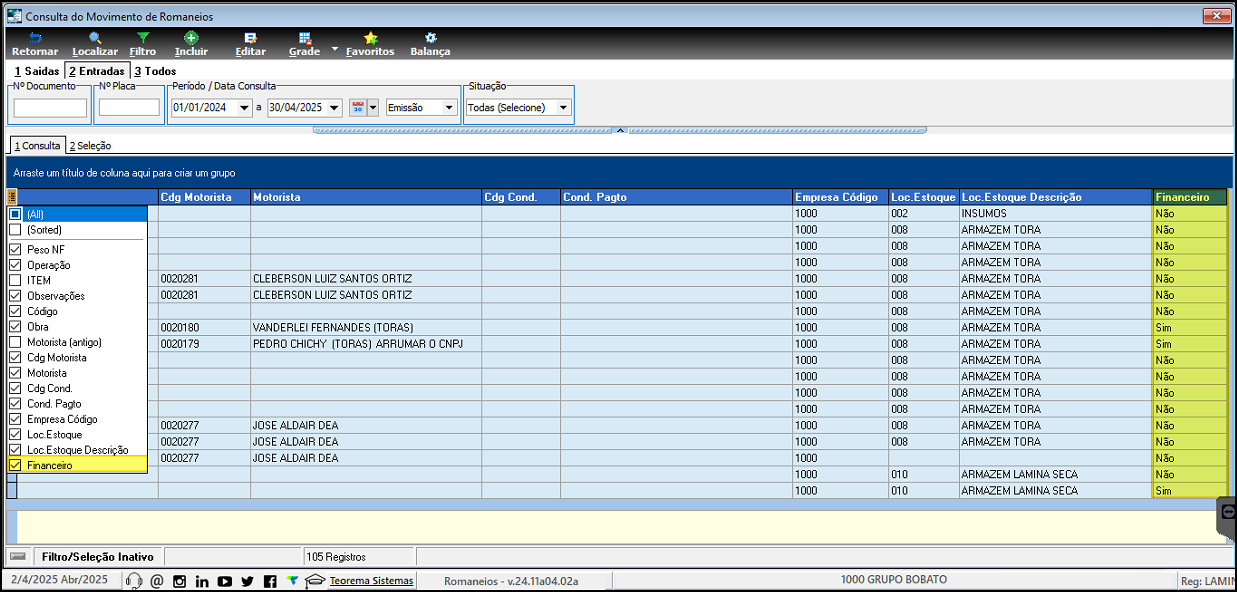The image size is (1237, 592).
Task: Toggle the (All) columns checkbox
Action: point(15,214)
